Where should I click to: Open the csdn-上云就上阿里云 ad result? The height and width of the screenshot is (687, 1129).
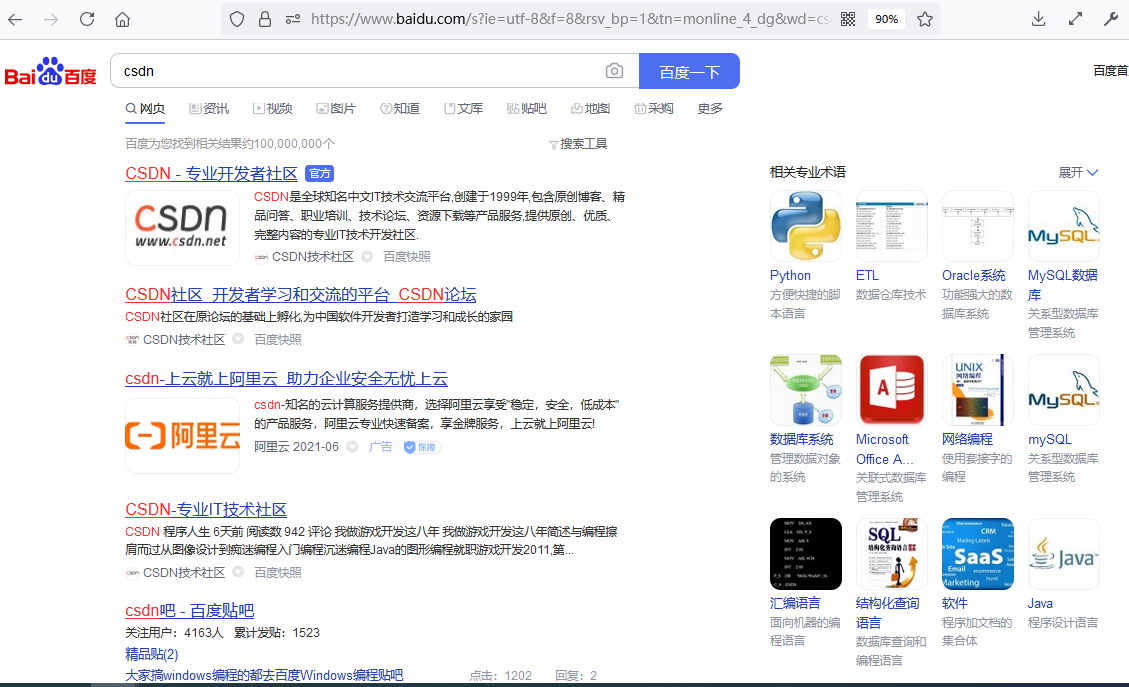(287, 379)
